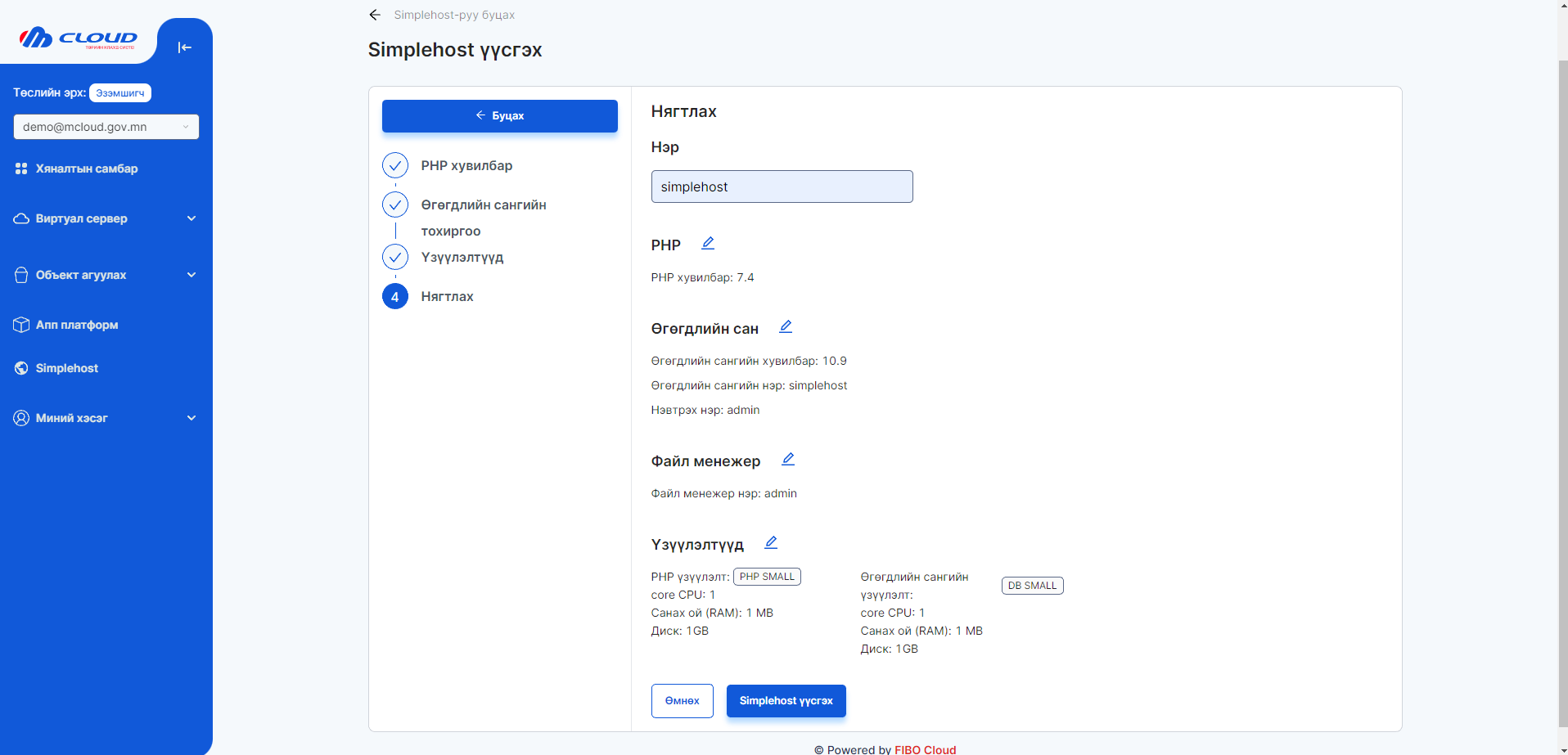Click the simplehost name input field
Image resolution: width=1568 pixels, height=755 pixels.
click(781, 187)
